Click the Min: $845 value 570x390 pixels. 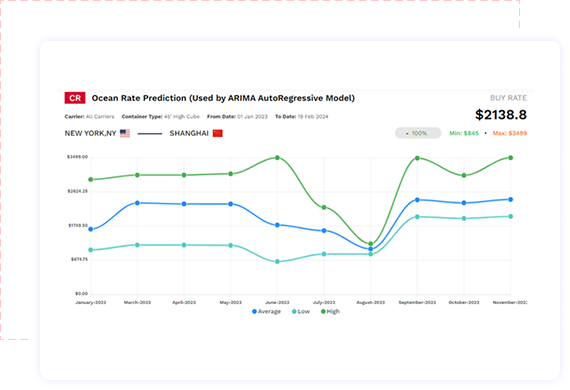pos(464,133)
